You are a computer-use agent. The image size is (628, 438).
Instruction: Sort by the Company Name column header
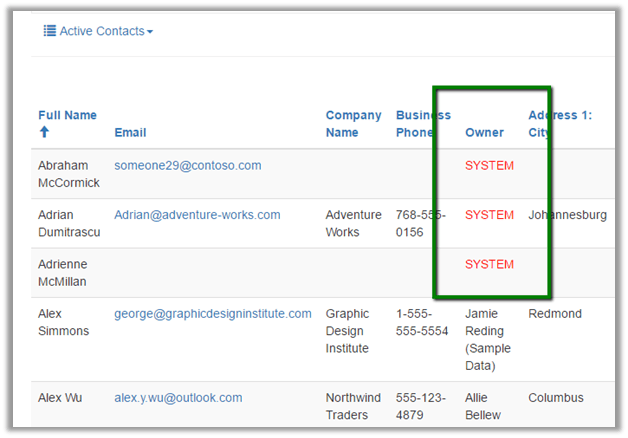coord(353,123)
